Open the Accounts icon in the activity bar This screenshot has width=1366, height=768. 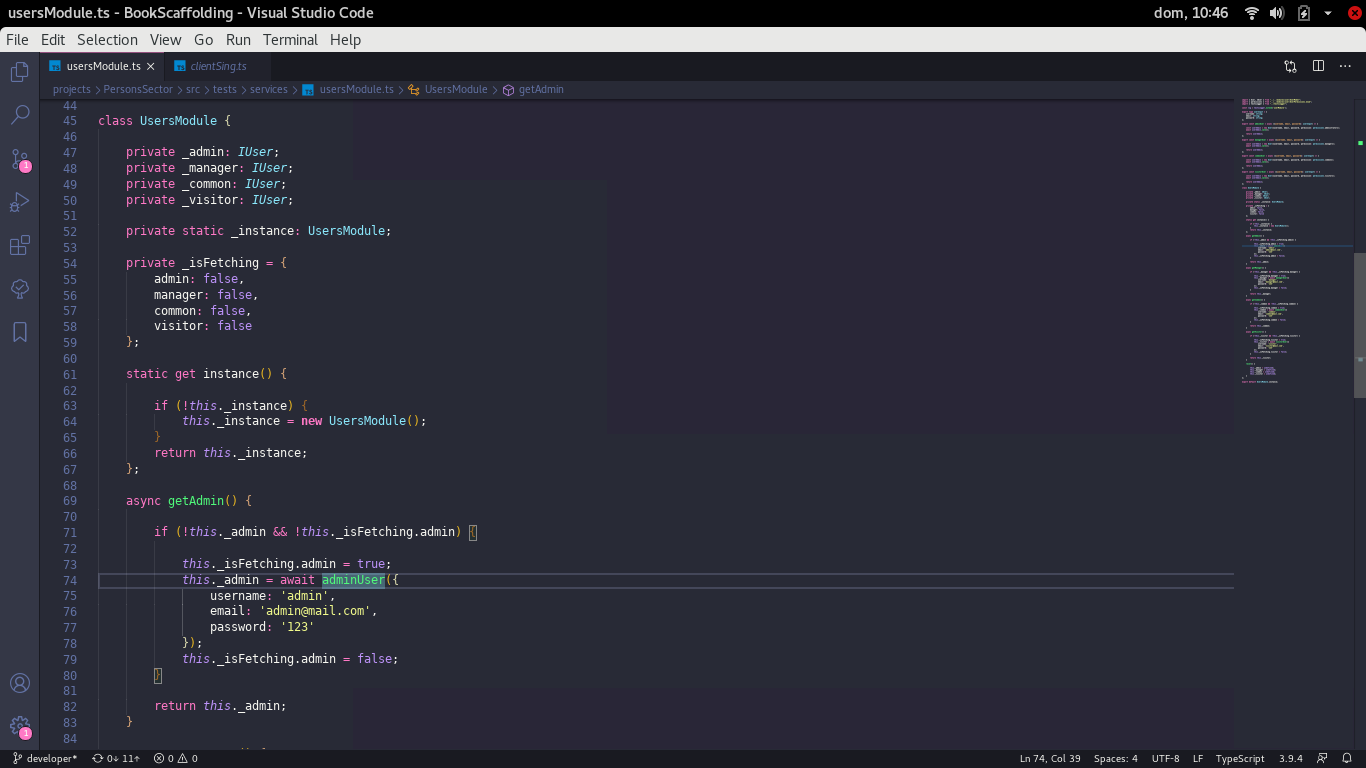click(20, 683)
